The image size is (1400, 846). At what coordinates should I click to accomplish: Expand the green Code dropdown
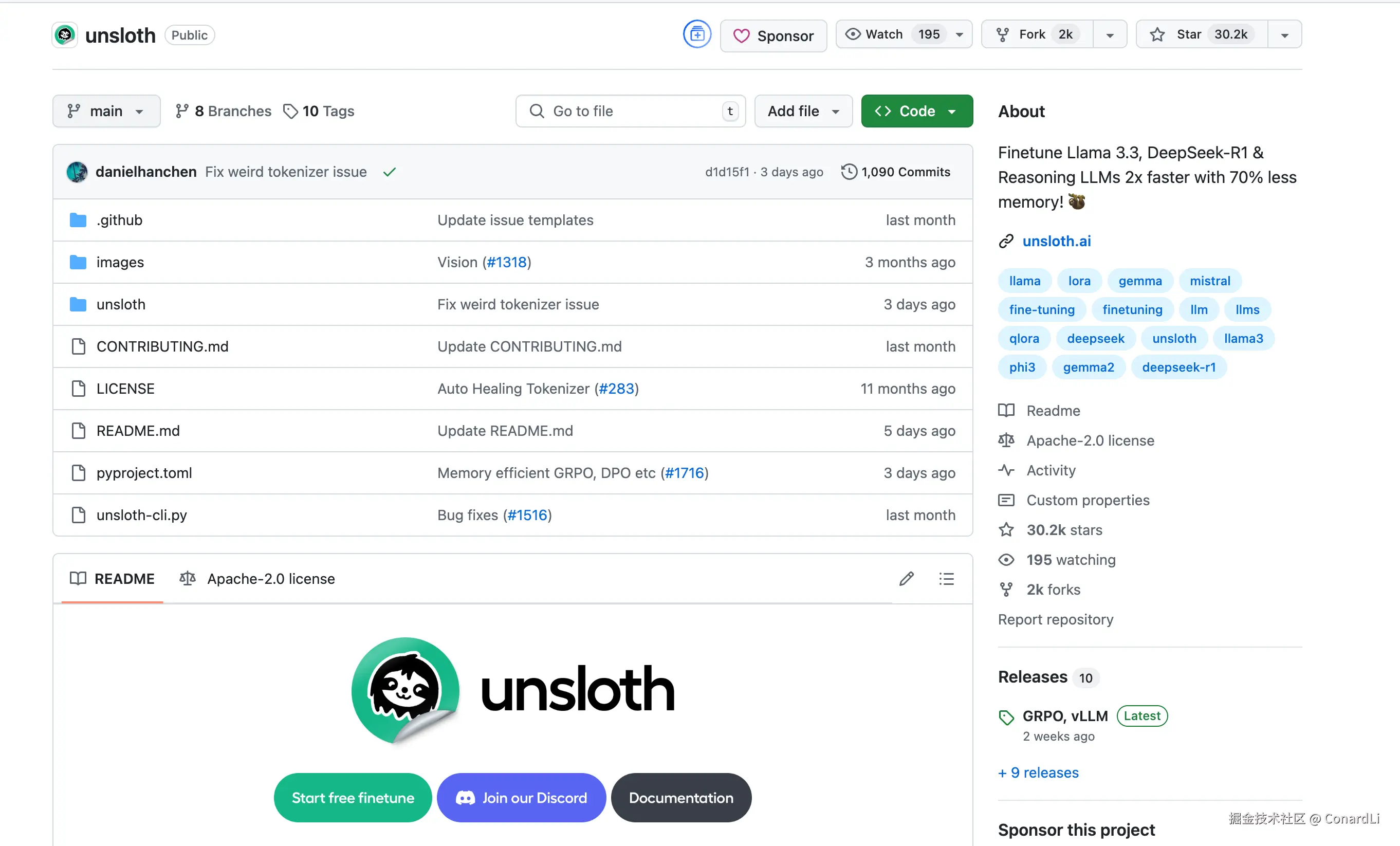(916, 111)
